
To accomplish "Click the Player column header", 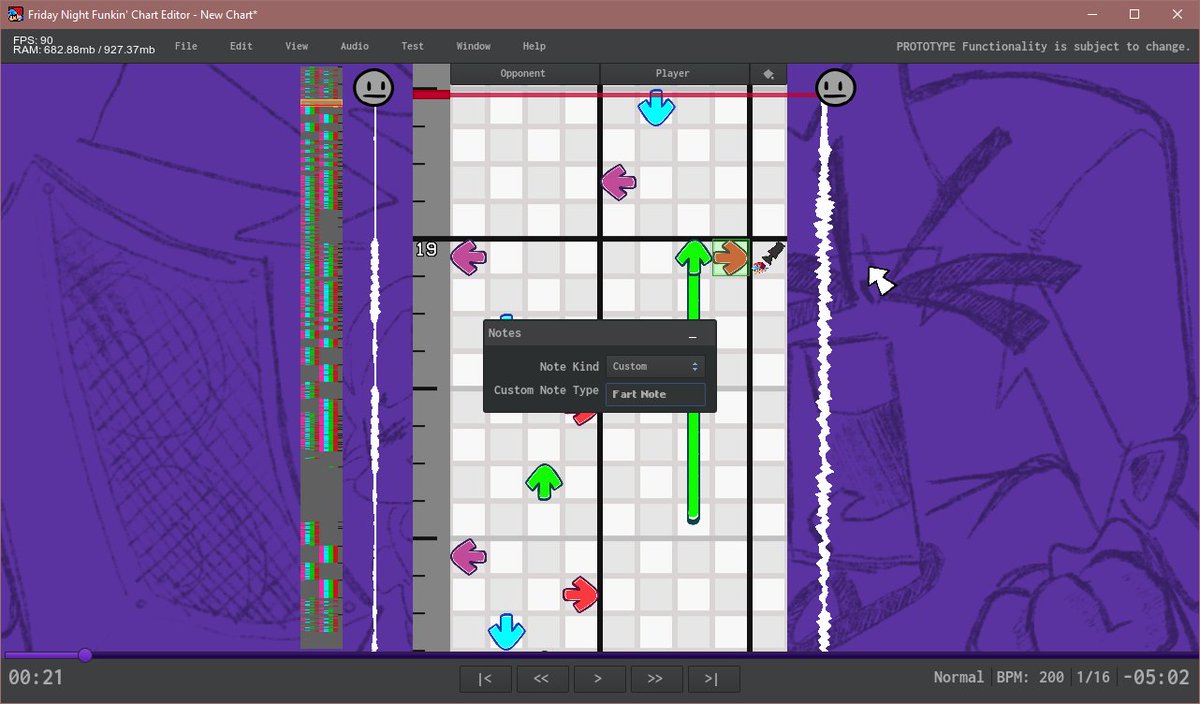I will click(674, 74).
